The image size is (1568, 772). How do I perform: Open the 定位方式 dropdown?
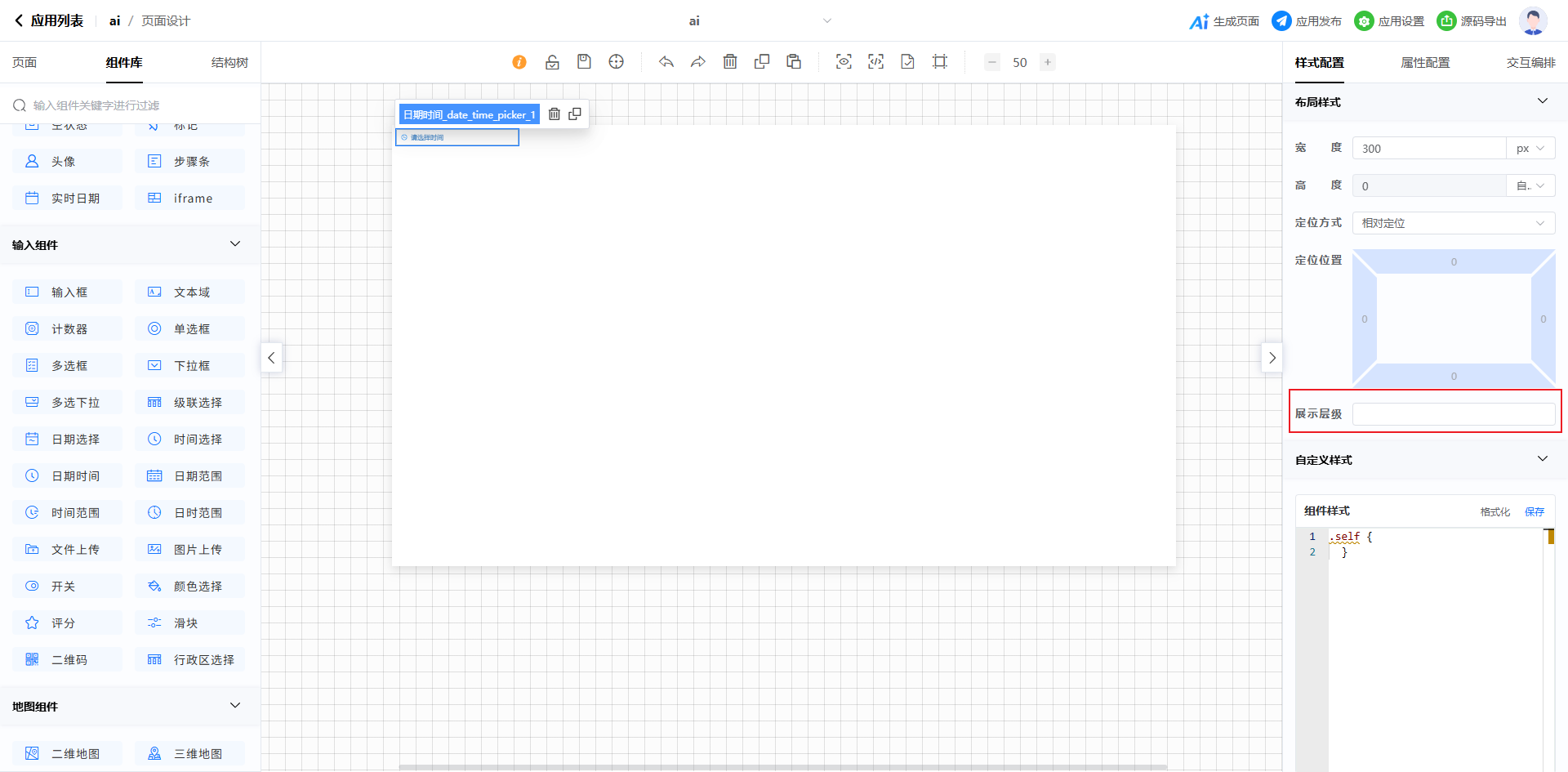1453,223
